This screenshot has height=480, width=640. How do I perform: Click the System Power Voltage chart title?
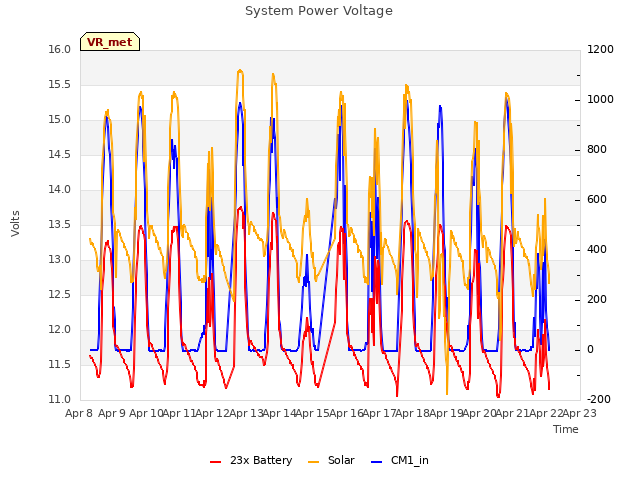(x=319, y=11)
